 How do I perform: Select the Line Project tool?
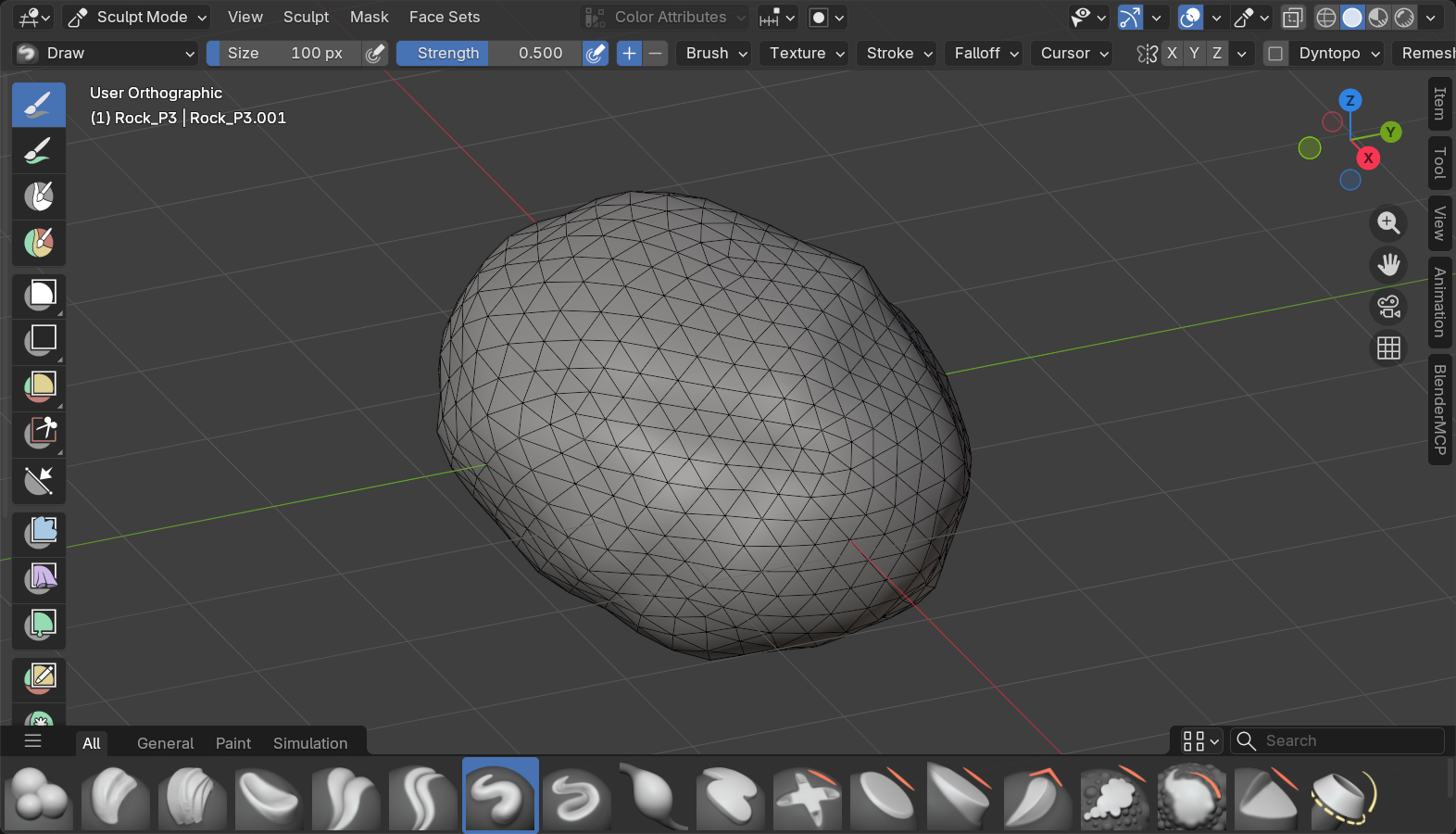(39, 480)
